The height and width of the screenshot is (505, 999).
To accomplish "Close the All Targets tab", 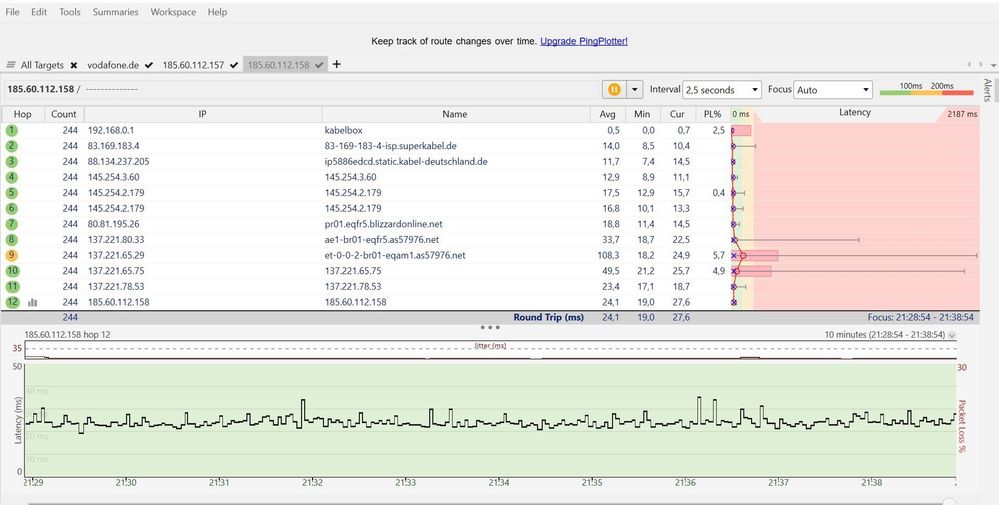I will 73,65.
